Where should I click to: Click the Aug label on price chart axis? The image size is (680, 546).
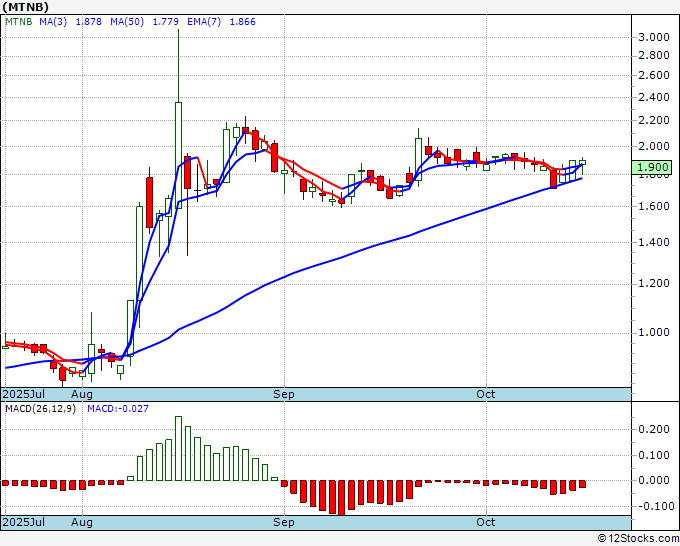pyautogui.click(x=82, y=394)
